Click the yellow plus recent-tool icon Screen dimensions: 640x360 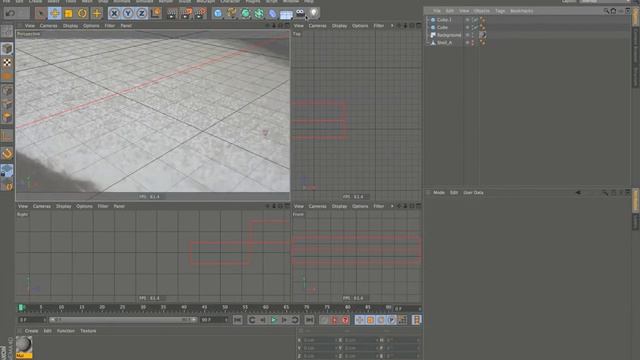(x=97, y=13)
